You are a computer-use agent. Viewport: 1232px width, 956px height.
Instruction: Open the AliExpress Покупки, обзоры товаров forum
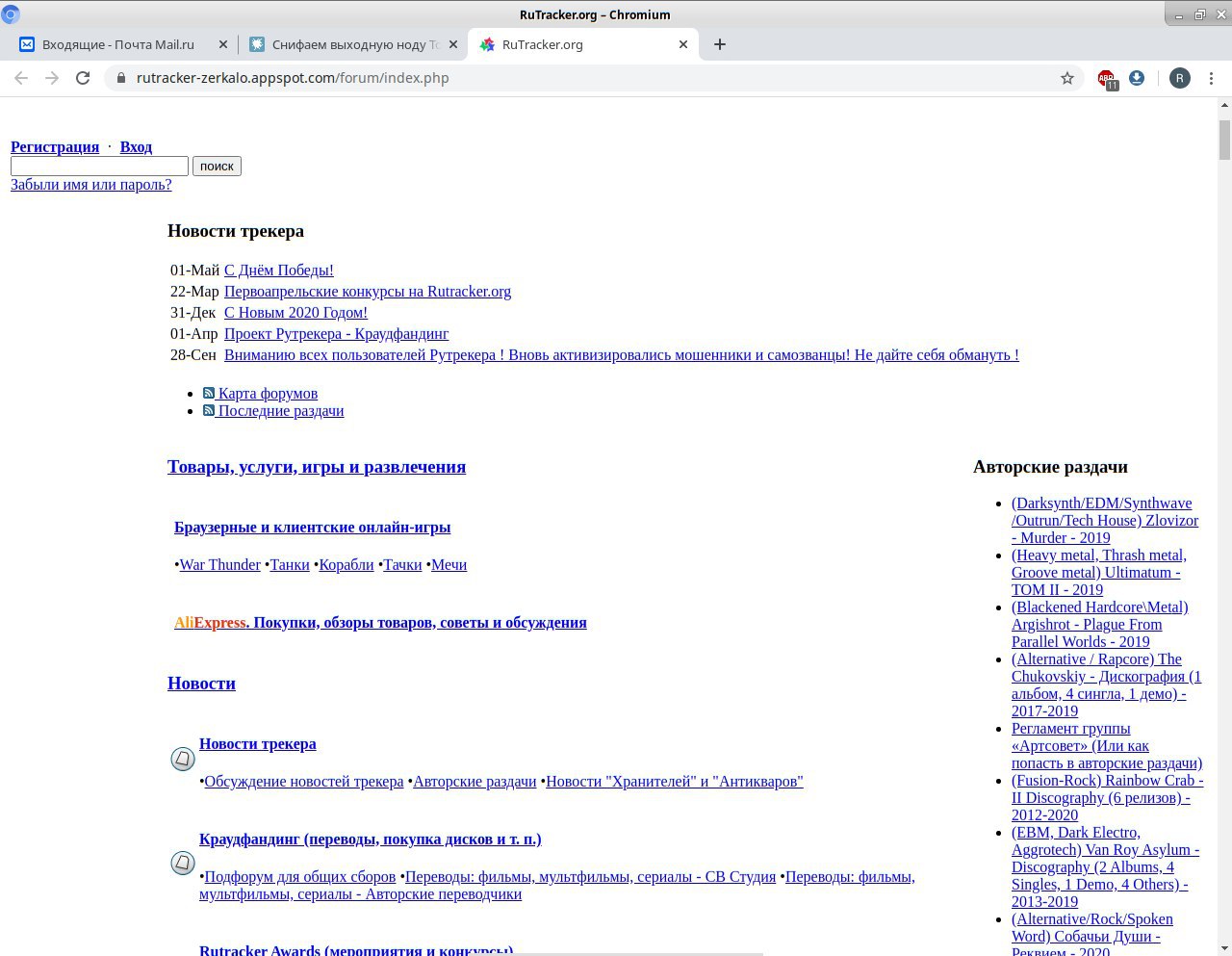[x=380, y=623]
